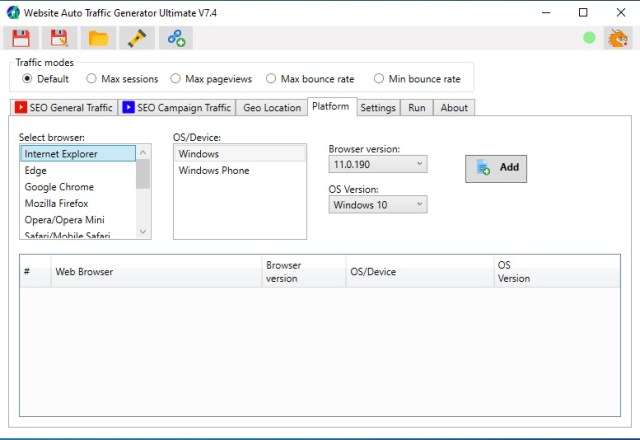Image resolution: width=640 pixels, height=440 pixels.
Task: Open the About tab
Action: pyautogui.click(x=454, y=108)
